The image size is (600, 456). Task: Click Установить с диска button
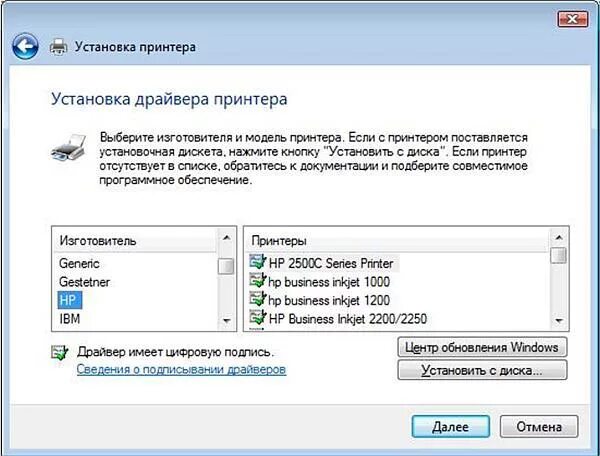coord(482,370)
